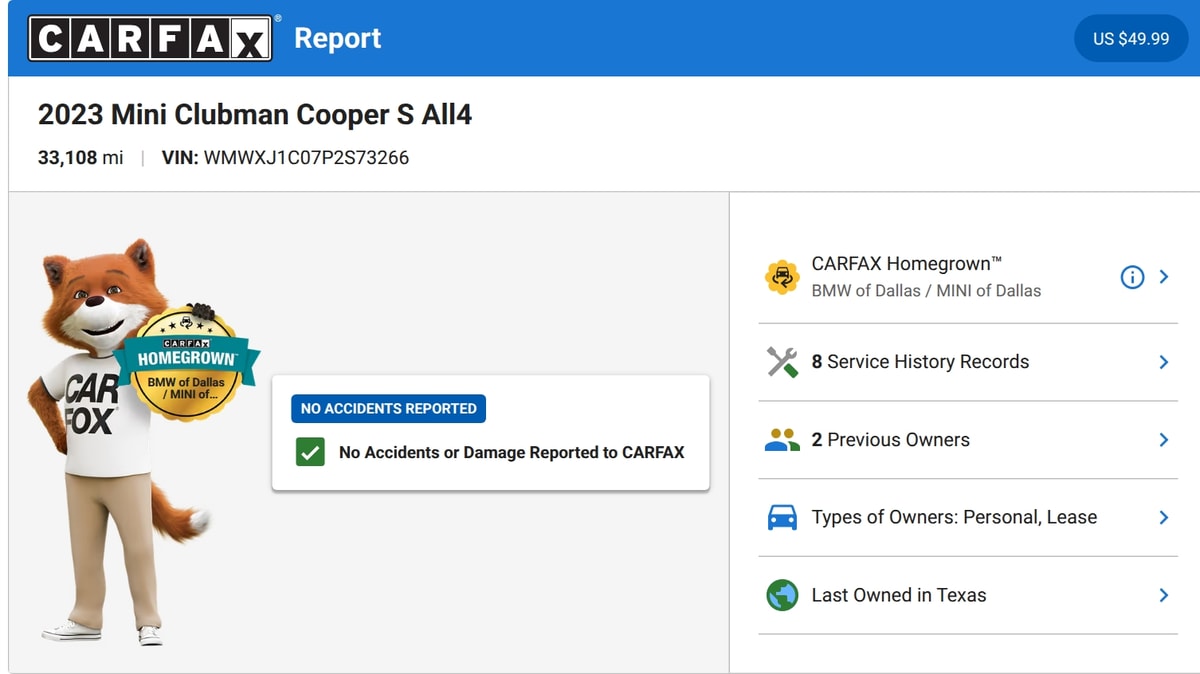Expand the 2 Previous Owners chevron
This screenshot has height=674, width=1200.
[1164, 440]
